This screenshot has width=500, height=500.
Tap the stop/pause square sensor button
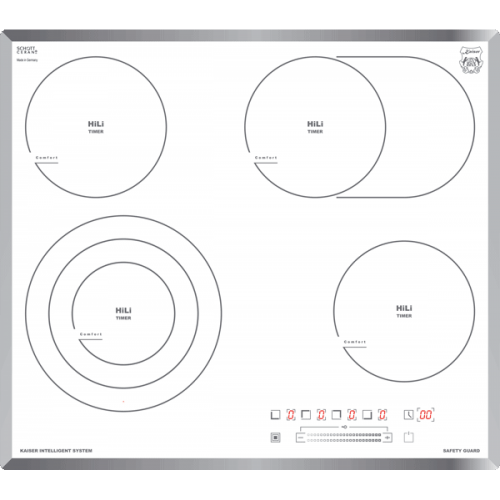point(275,437)
